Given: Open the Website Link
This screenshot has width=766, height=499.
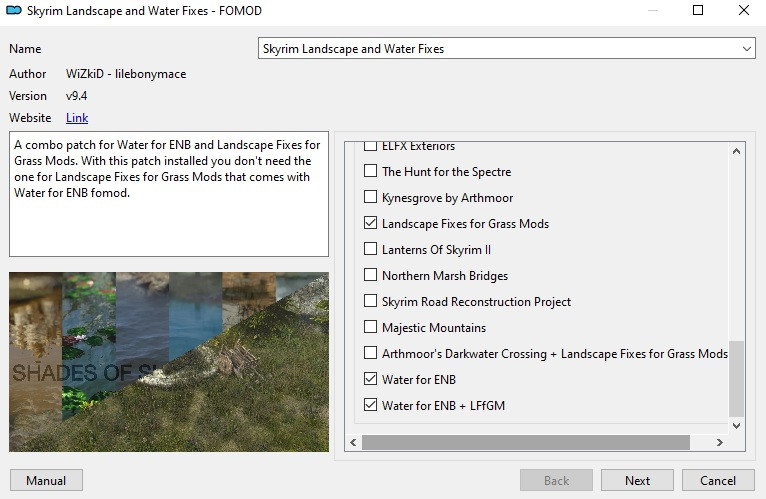Looking at the screenshot, I should coord(77,118).
